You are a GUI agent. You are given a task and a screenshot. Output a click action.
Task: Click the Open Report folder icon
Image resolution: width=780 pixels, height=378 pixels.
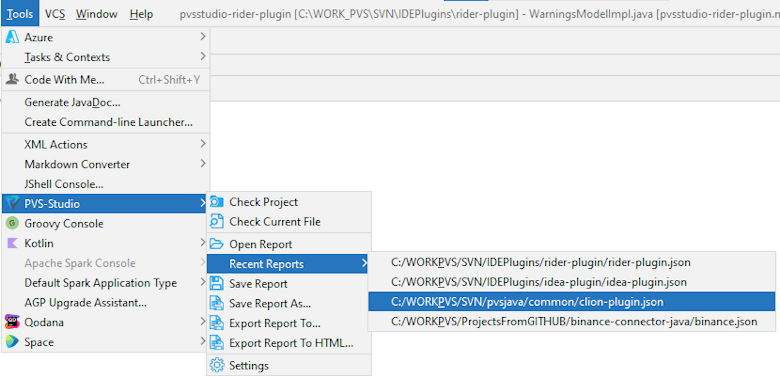217,244
